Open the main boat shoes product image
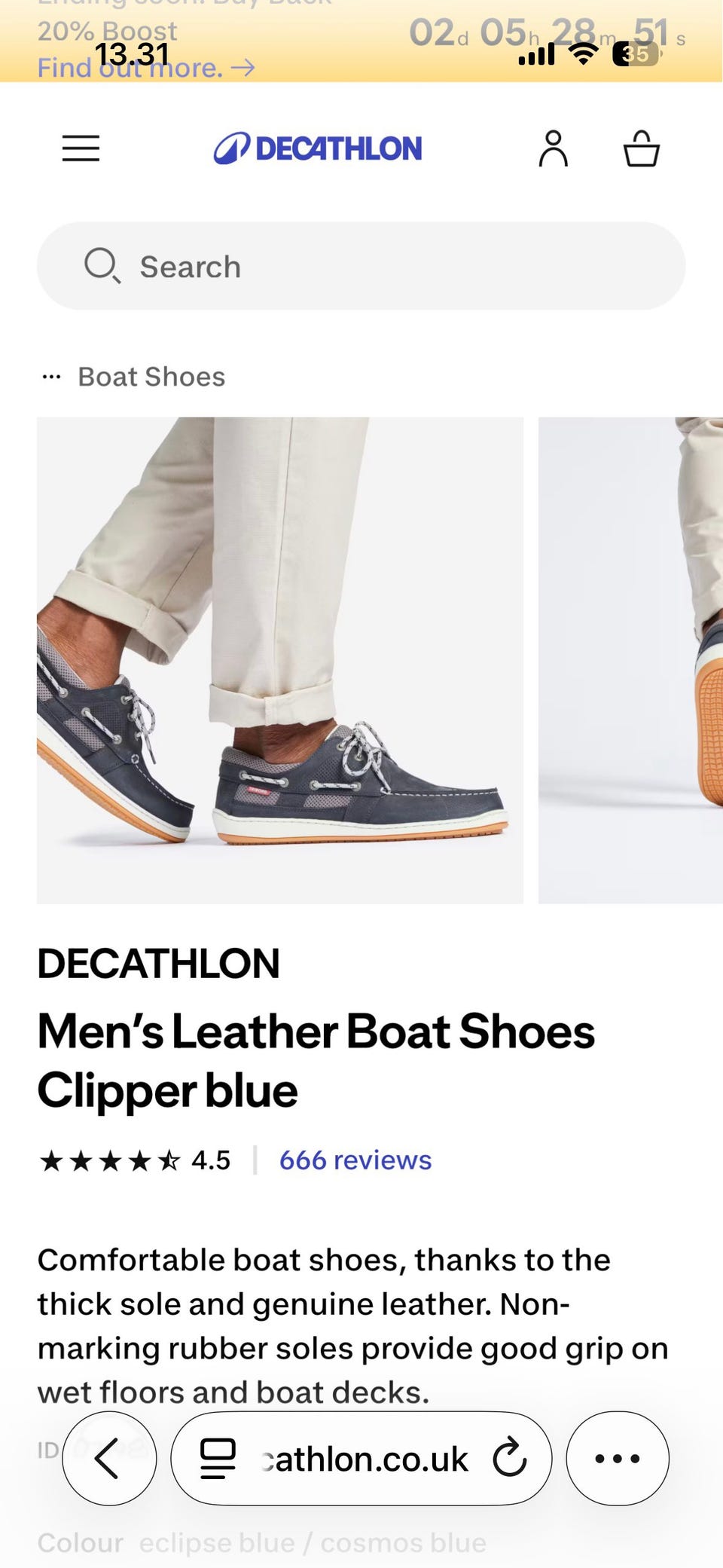Screen dimensions: 723x1568 [280, 660]
